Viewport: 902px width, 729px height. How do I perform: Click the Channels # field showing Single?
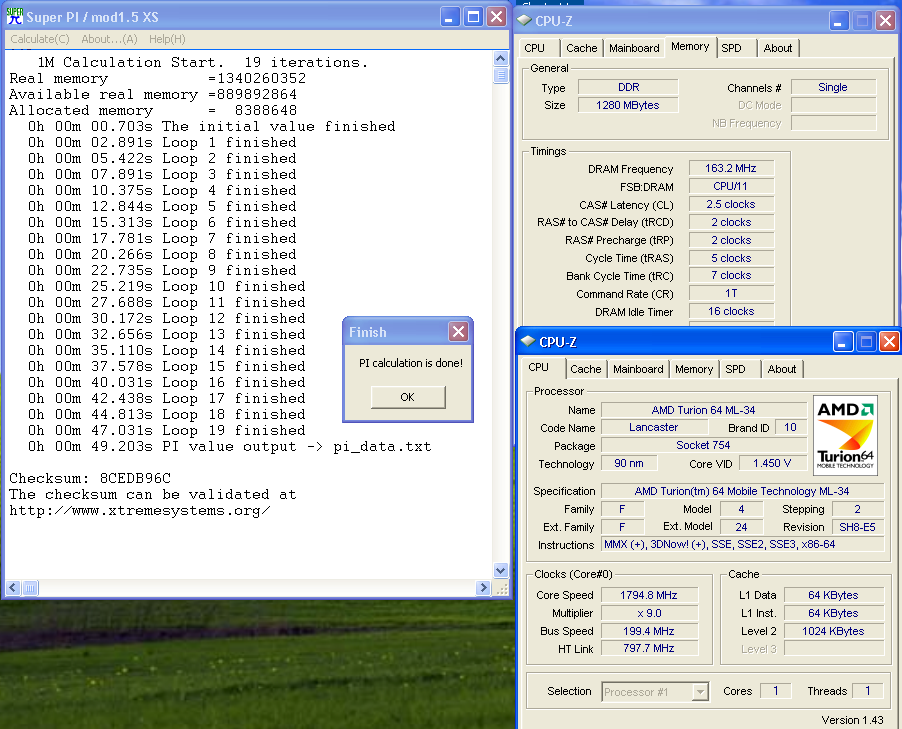pyautogui.click(x=833, y=87)
